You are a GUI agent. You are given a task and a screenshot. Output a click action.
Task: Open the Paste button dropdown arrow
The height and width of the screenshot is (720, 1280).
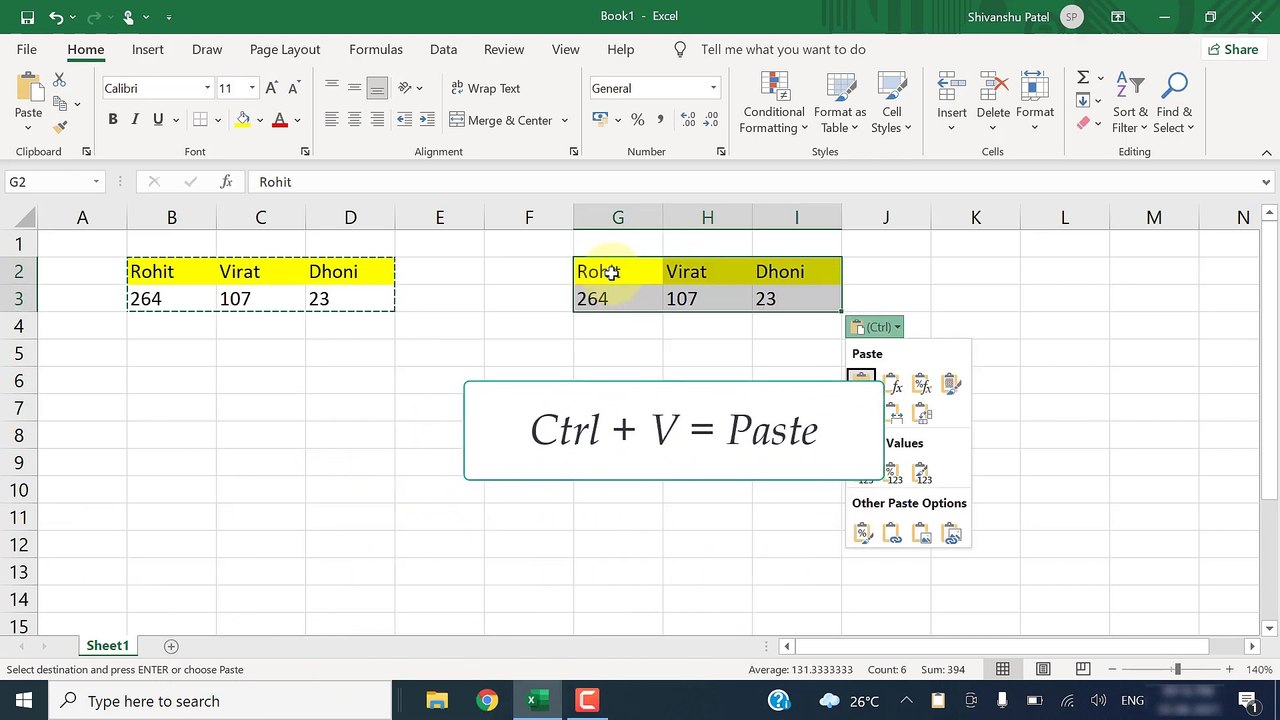(x=28, y=128)
